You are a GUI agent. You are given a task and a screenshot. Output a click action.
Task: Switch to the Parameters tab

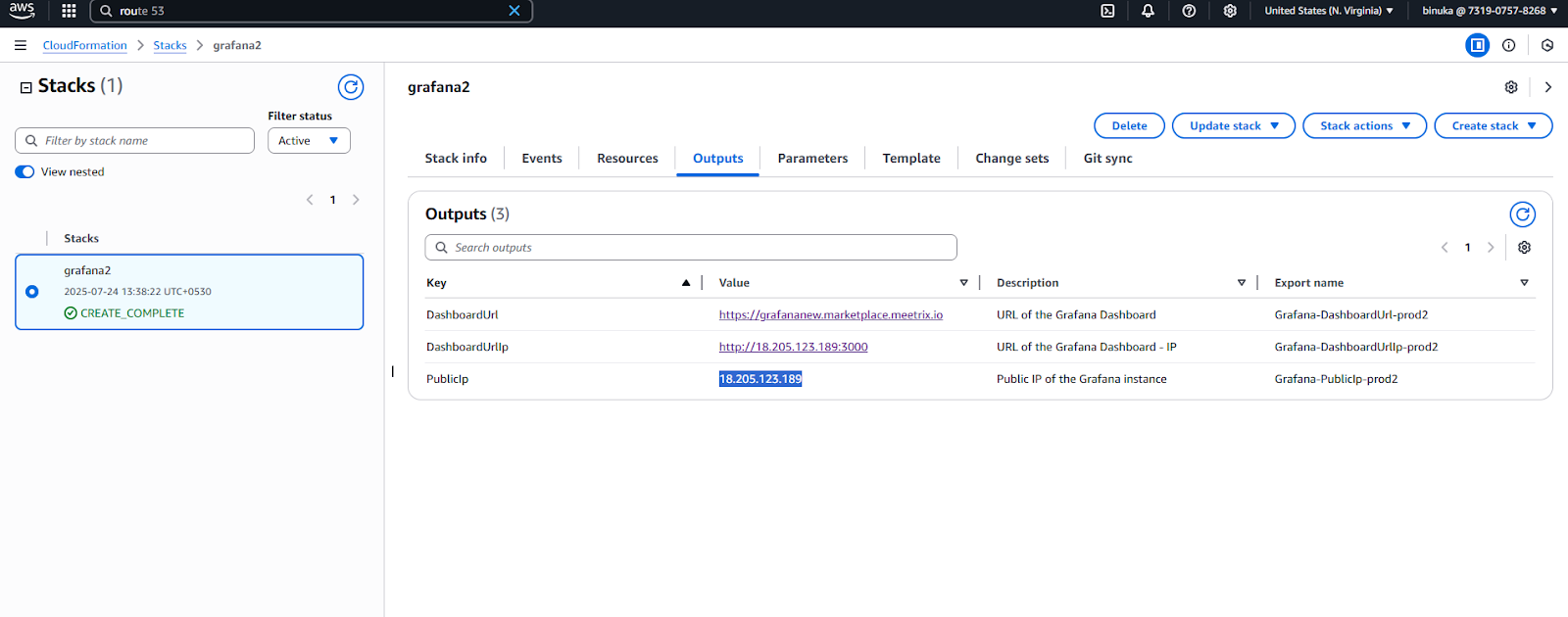812,159
